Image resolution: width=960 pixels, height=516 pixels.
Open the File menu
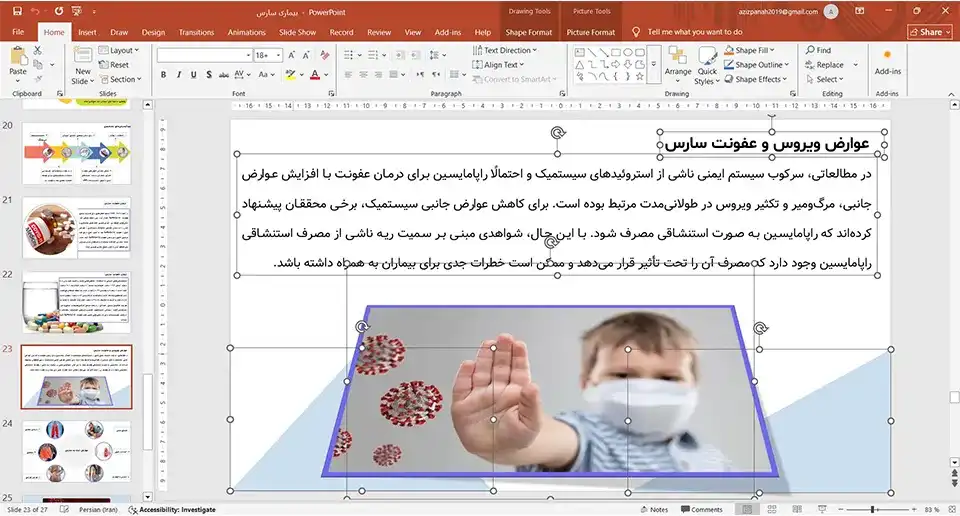coord(18,32)
